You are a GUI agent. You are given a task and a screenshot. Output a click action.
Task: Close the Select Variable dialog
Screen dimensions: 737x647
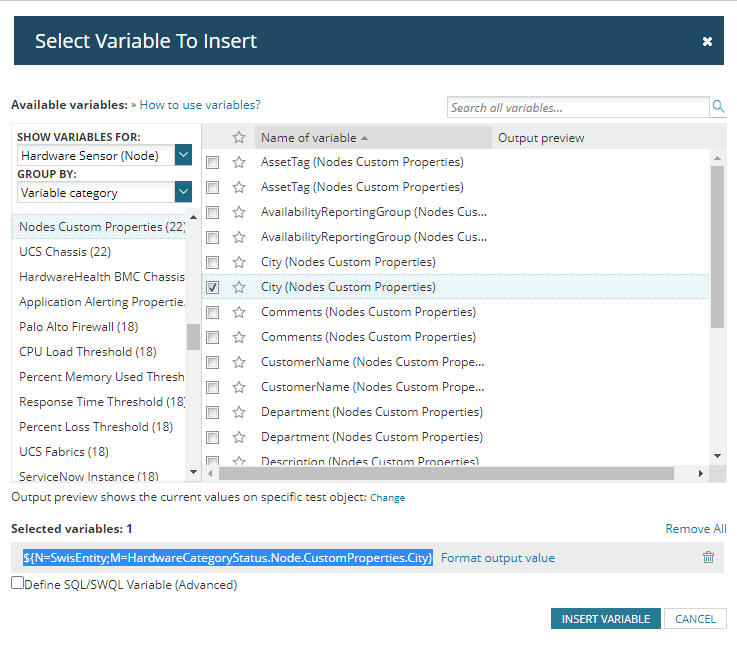707,42
